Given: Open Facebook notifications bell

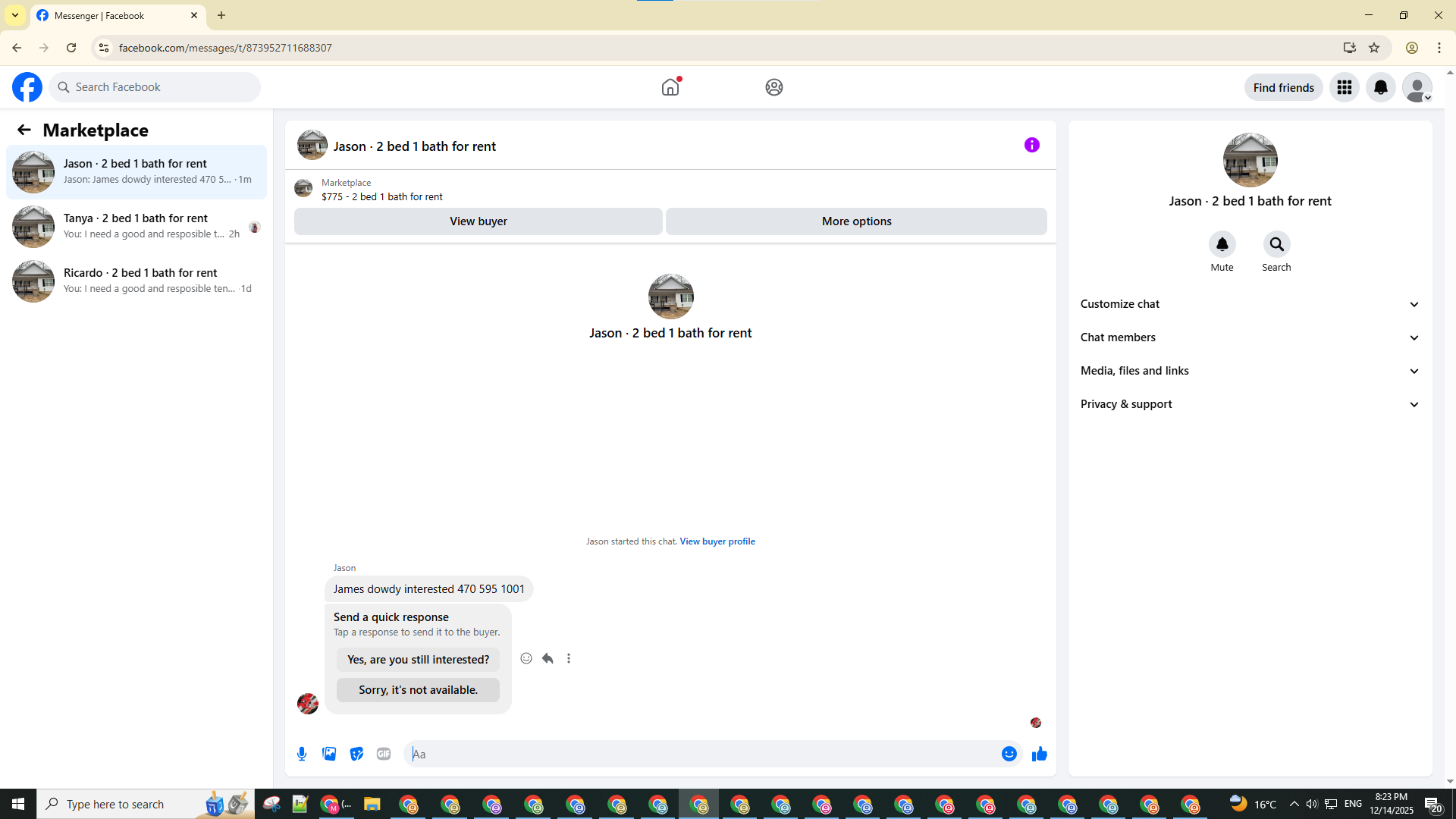Looking at the screenshot, I should pos(1380,87).
